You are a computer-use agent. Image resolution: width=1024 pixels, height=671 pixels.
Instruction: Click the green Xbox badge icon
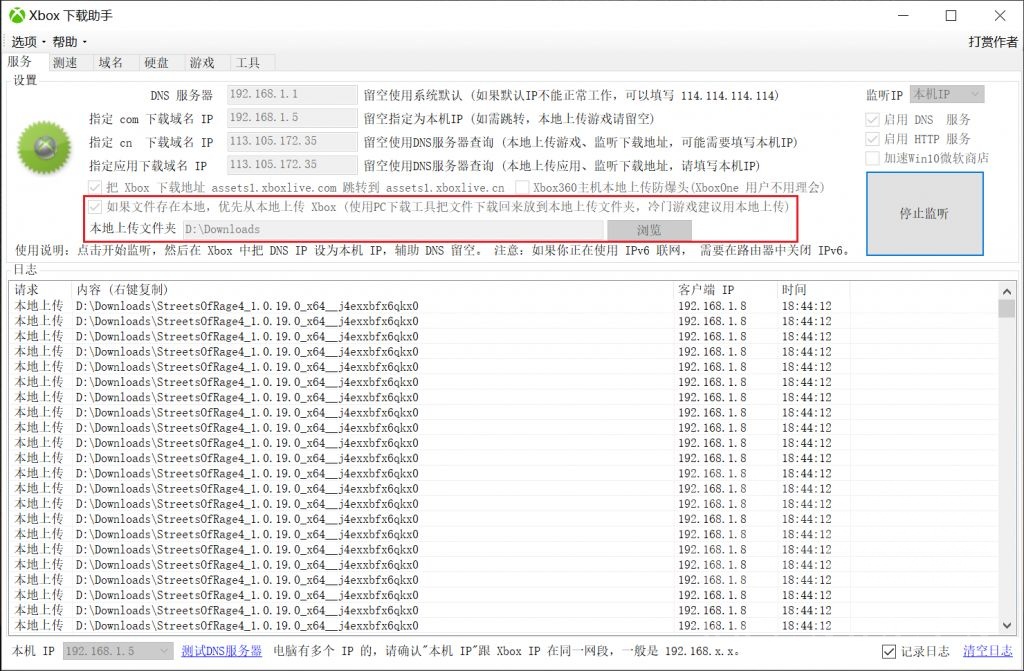pos(43,146)
